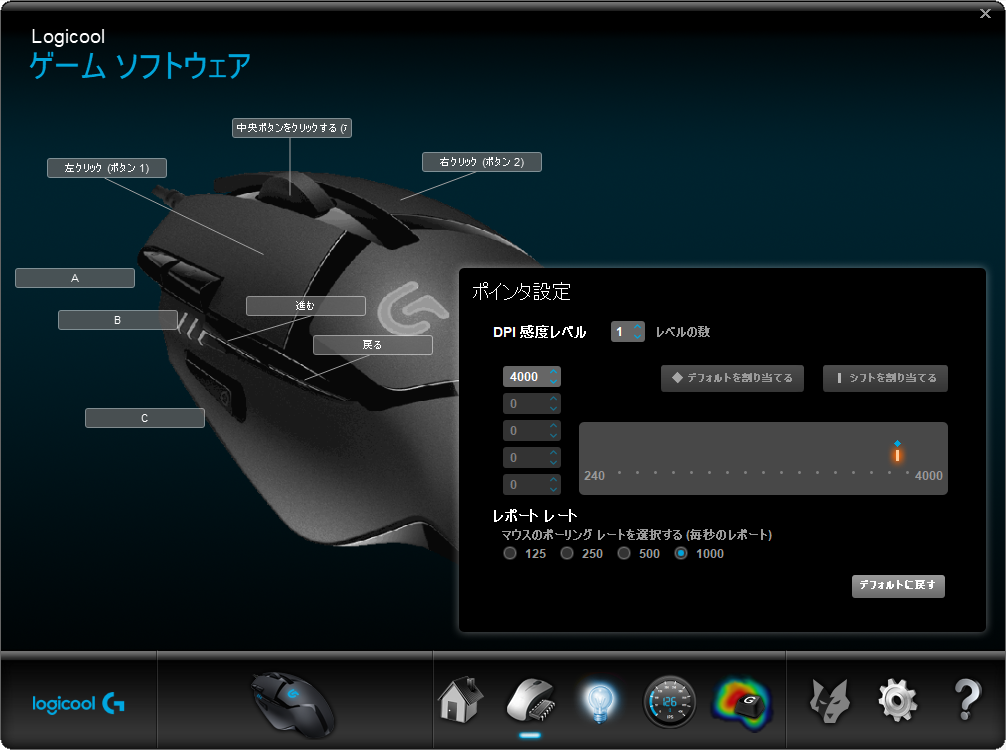Click the レベルの数 label text
Viewport: 1006px width, 750px height.
(683, 332)
